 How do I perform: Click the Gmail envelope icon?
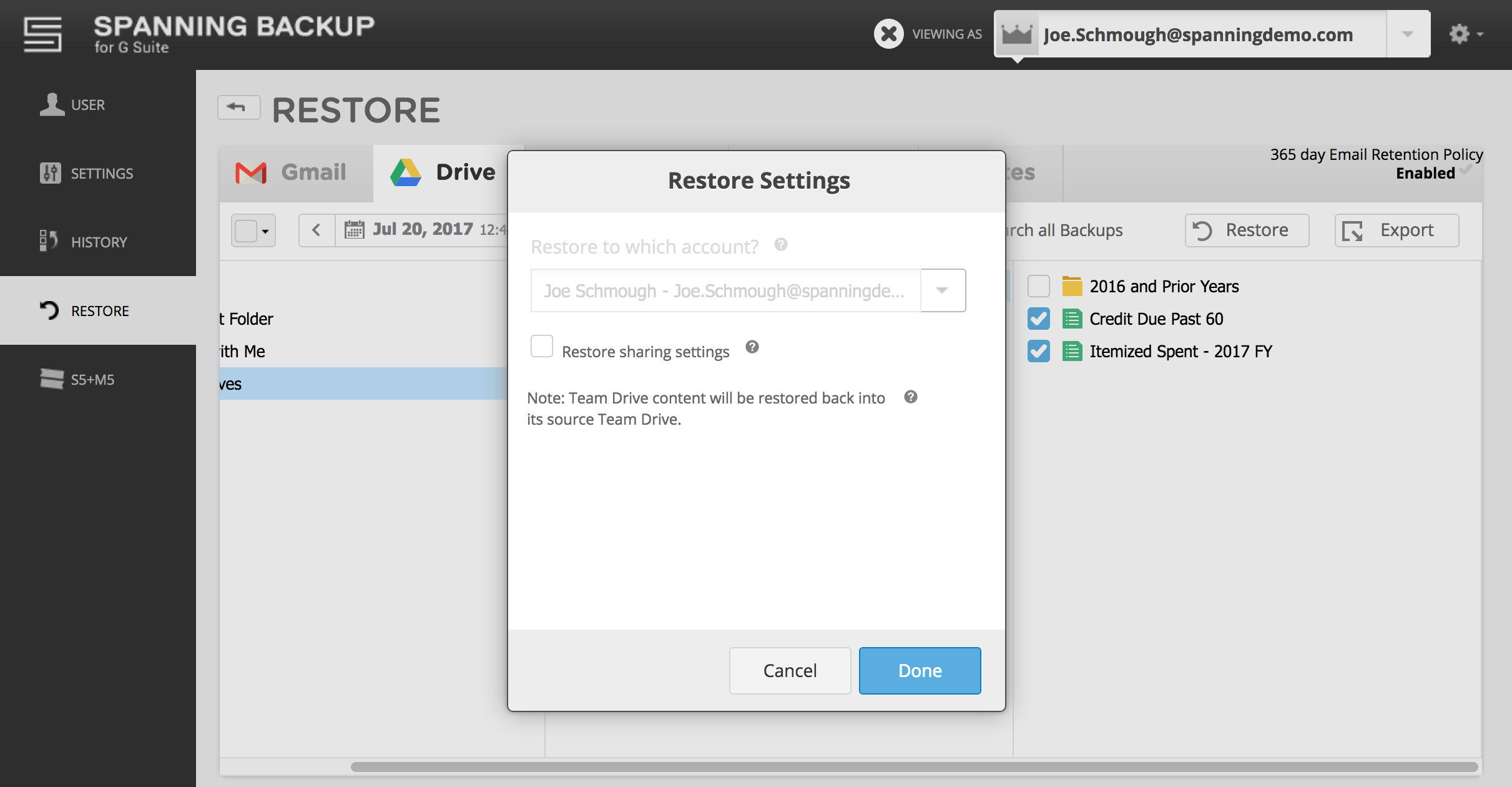251,173
